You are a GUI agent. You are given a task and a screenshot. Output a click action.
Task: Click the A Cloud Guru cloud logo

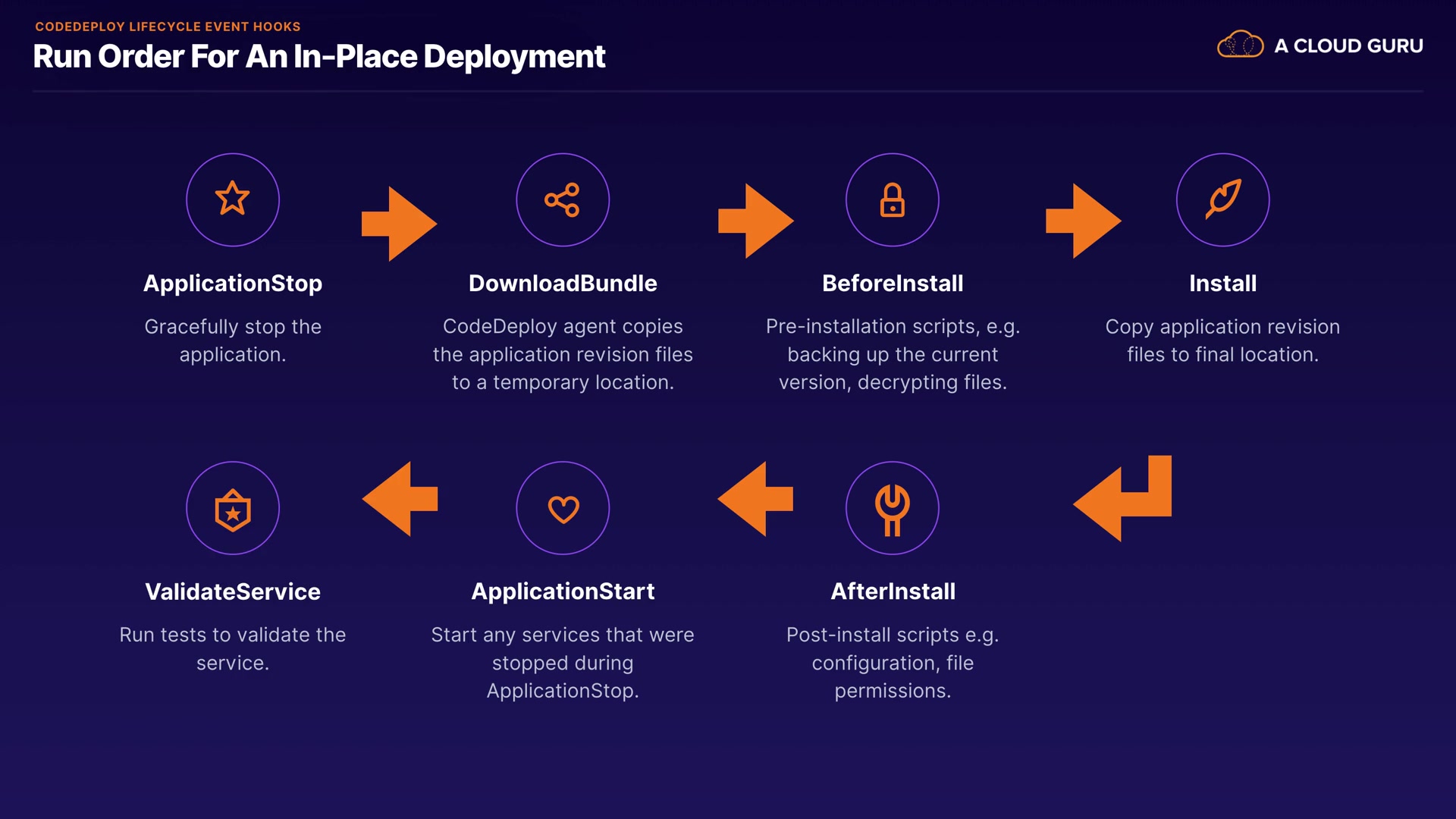coord(1240,45)
